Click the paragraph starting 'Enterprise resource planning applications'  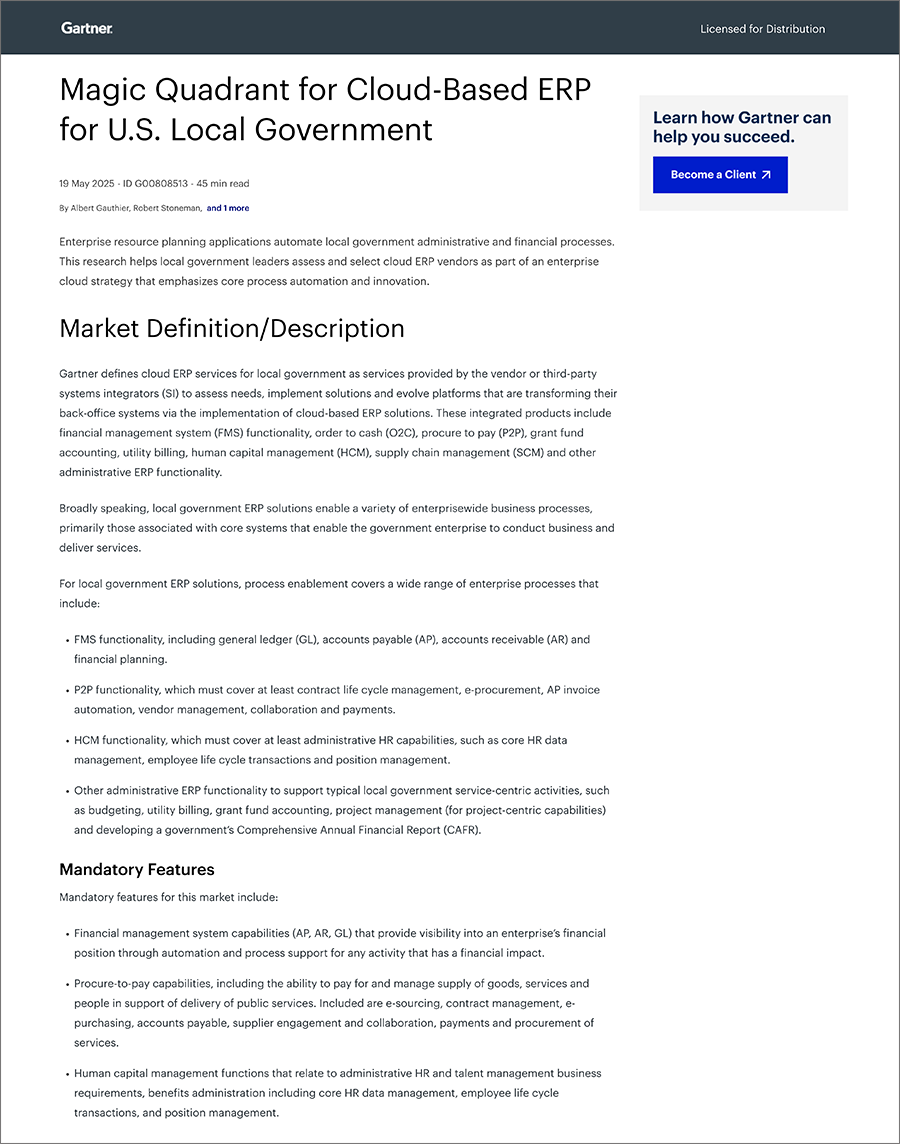pos(337,261)
